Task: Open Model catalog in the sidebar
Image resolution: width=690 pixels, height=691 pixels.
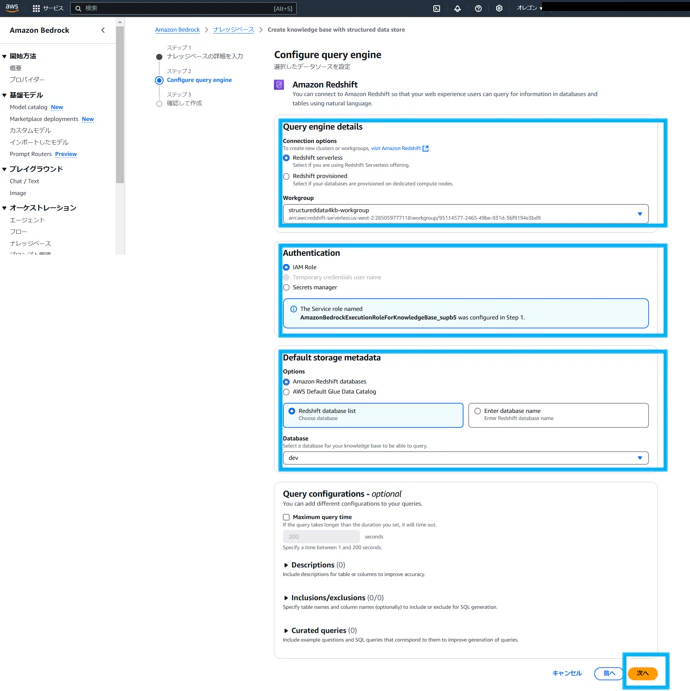Action: coord(28,107)
